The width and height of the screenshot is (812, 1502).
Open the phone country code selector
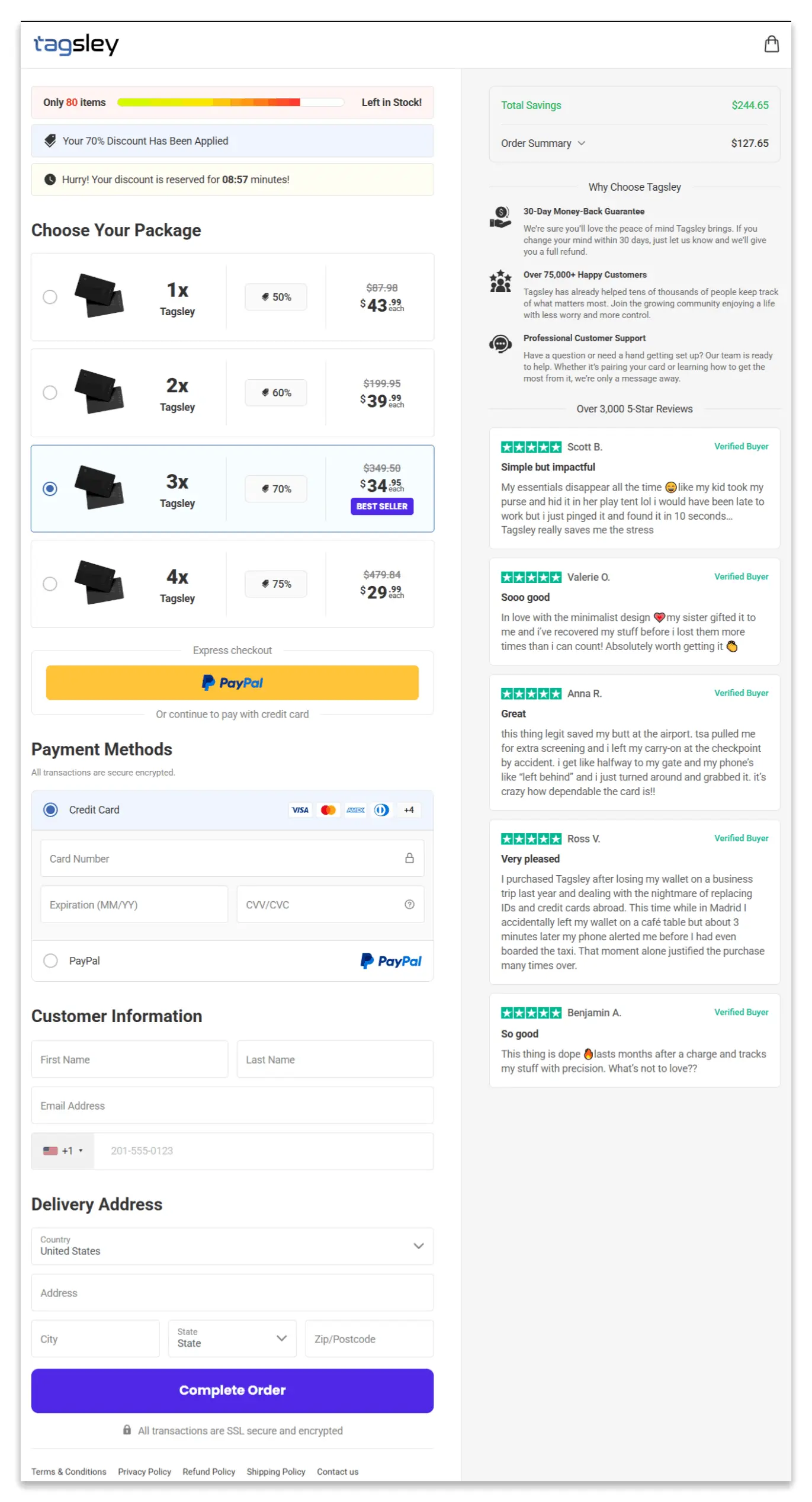62,1150
